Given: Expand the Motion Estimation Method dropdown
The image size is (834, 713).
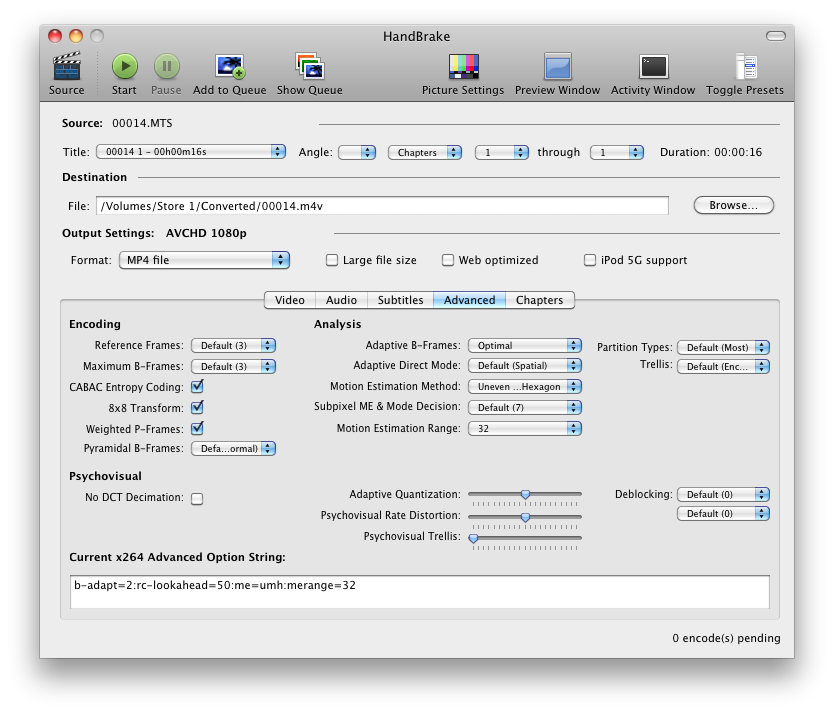Looking at the screenshot, I should (524, 387).
